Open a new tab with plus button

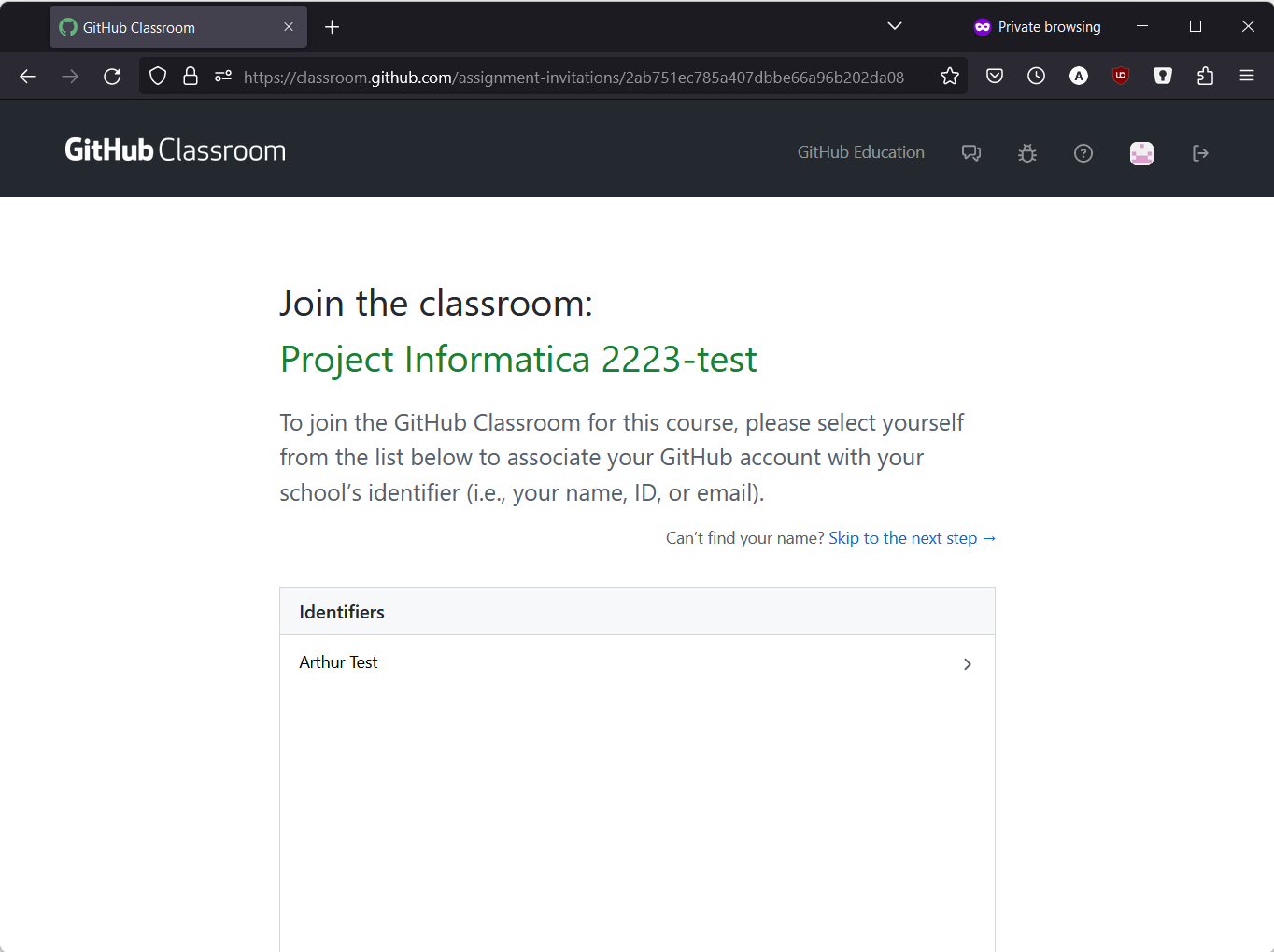coord(332,27)
